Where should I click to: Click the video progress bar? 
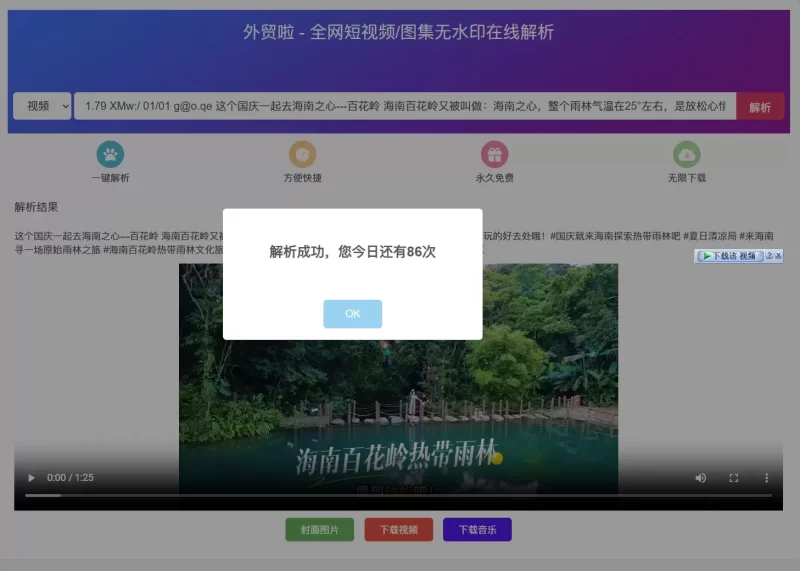point(398,495)
